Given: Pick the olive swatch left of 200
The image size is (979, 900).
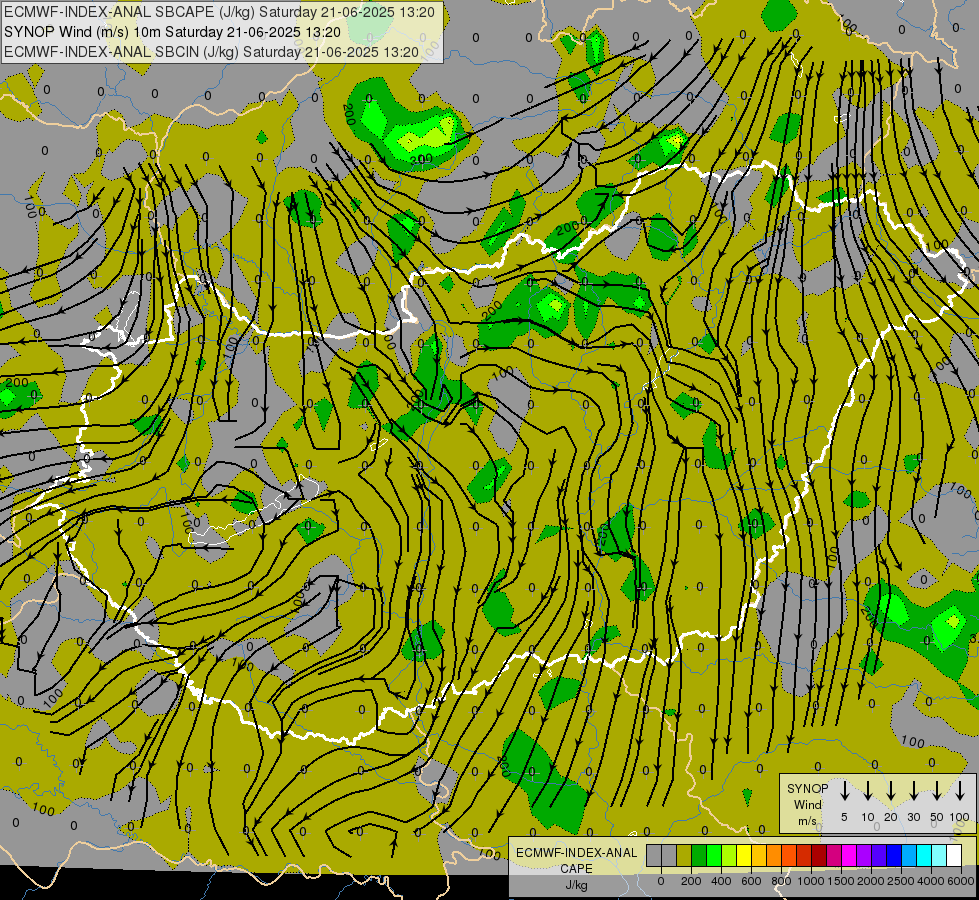Looking at the screenshot, I should [x=684, y=855].
